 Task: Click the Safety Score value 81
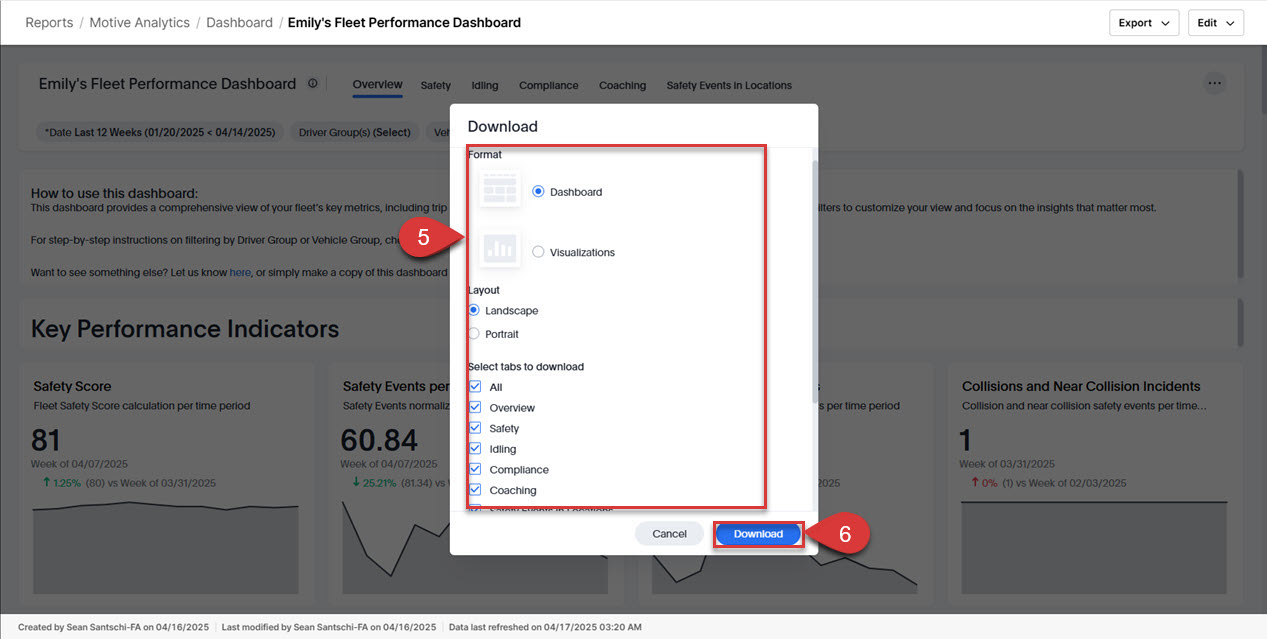click(x=46, y=440)
